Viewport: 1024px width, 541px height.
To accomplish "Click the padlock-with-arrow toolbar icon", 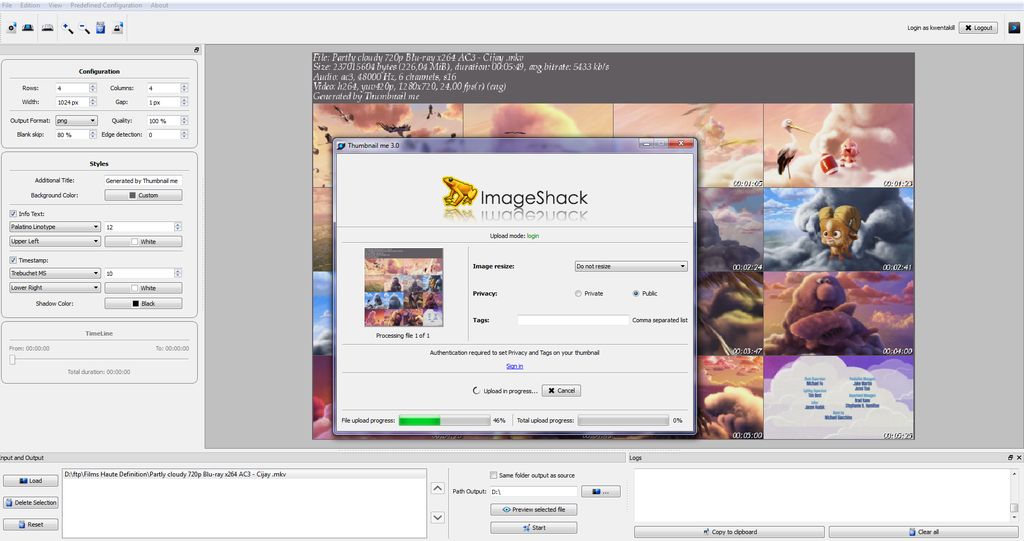I will click(x=118, y=28).
